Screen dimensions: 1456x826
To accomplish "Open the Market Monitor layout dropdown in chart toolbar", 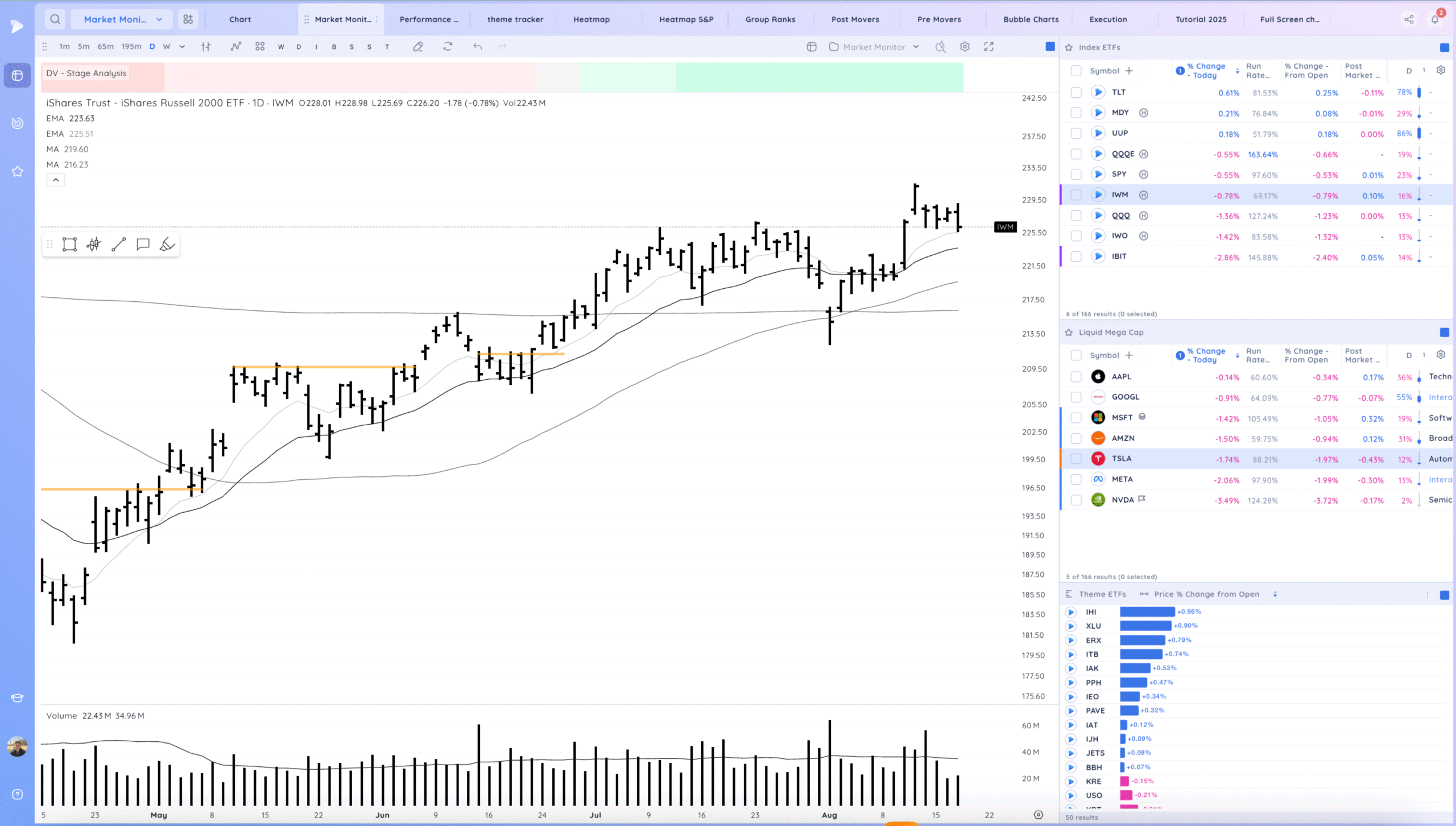I will 874,47.
